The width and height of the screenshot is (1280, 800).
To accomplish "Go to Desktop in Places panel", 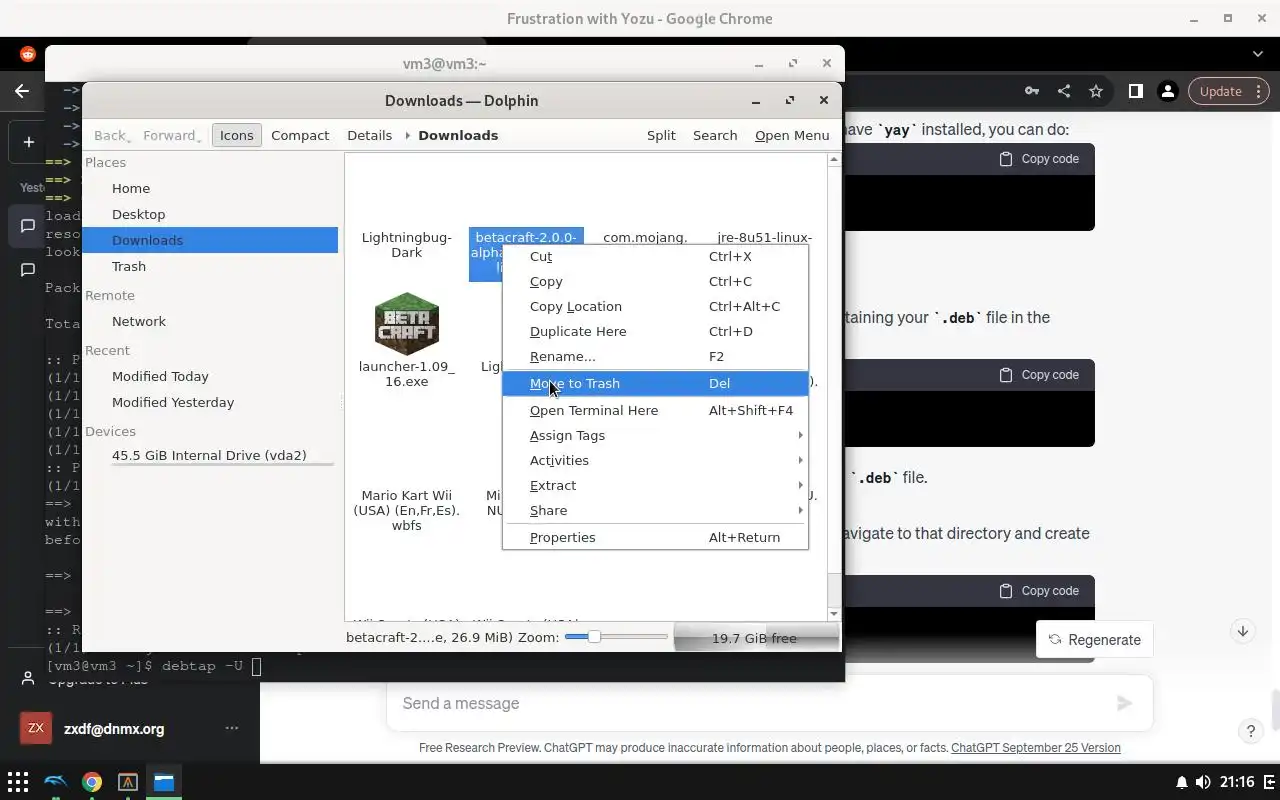I will 210,214.
